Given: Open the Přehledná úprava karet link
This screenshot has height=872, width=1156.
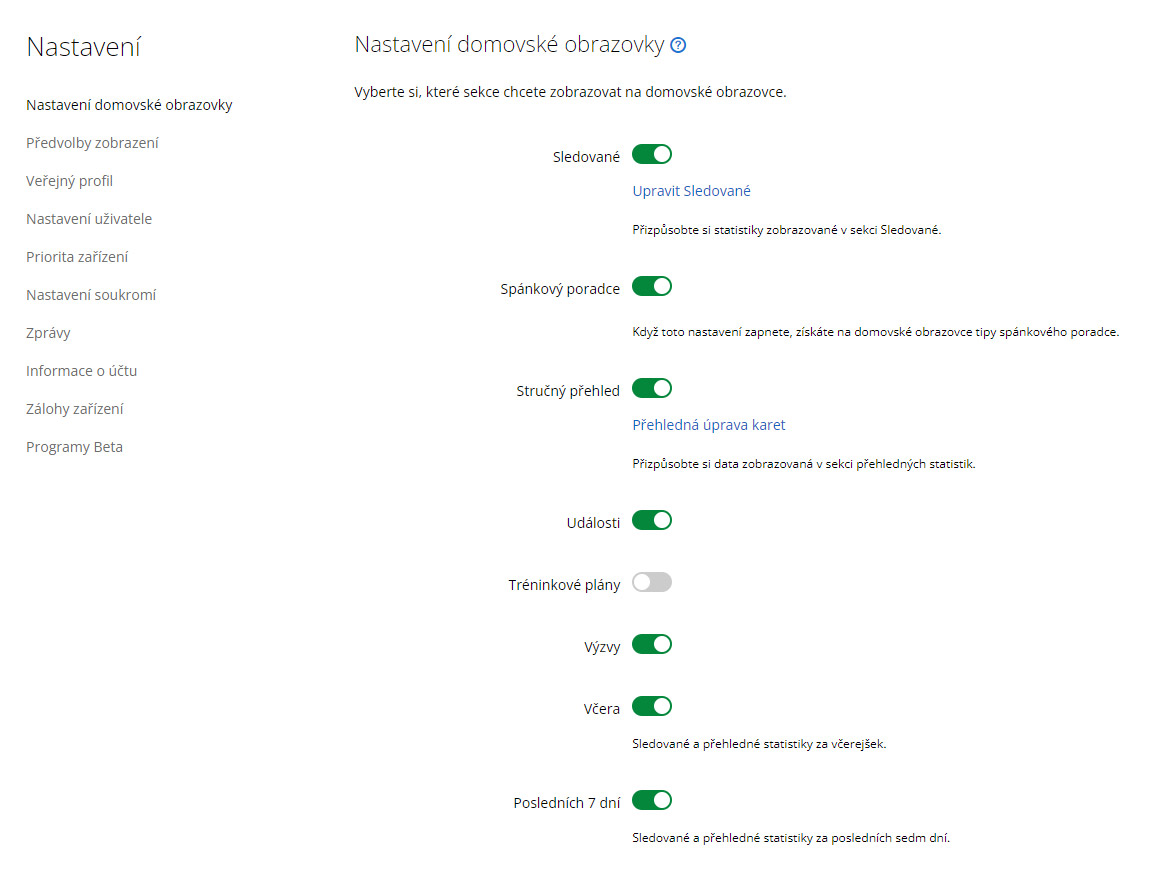Looking at the screenshot, I should point(708,425).
